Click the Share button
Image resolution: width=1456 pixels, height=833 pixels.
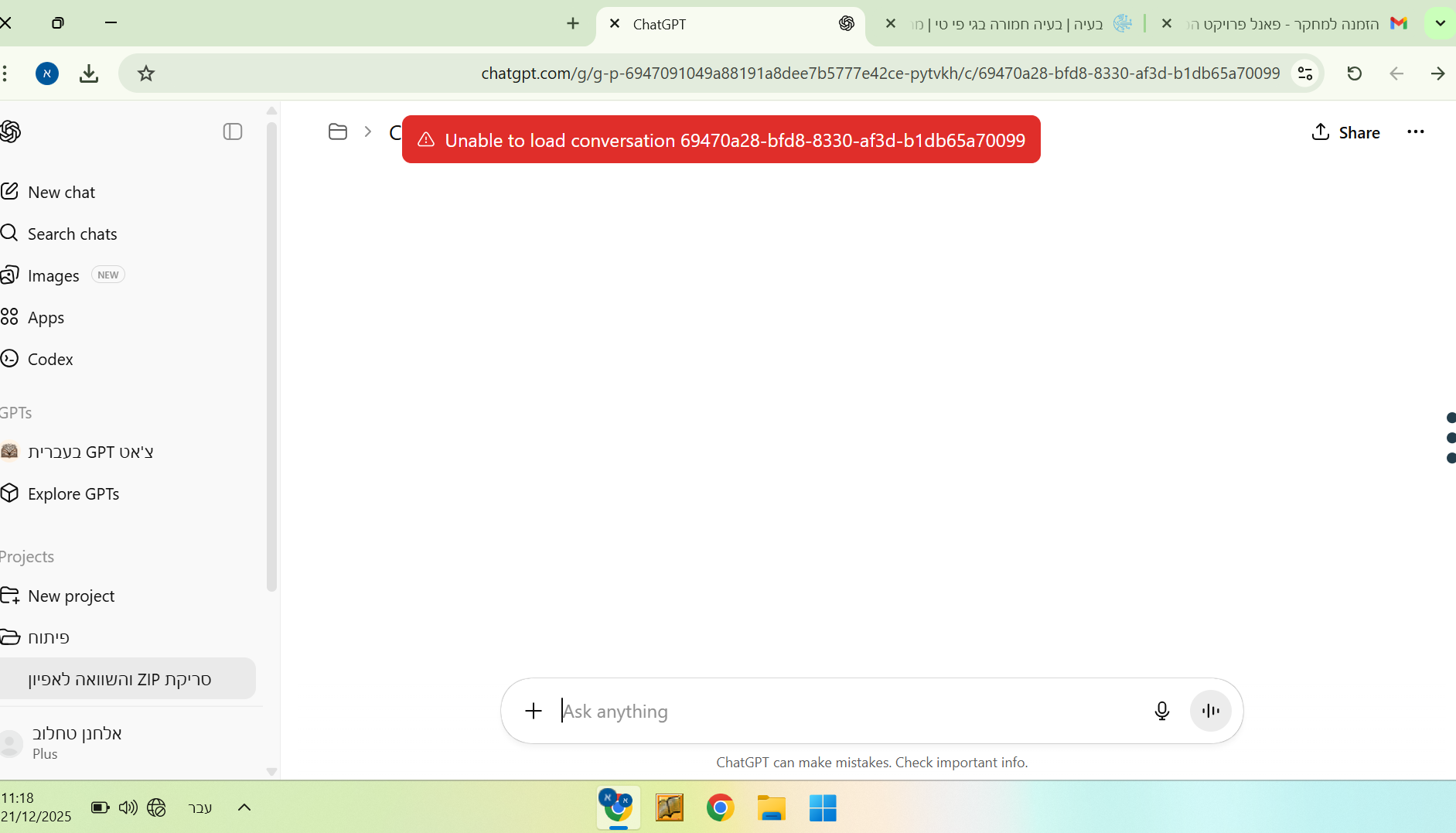click(x=1345, y=132)
